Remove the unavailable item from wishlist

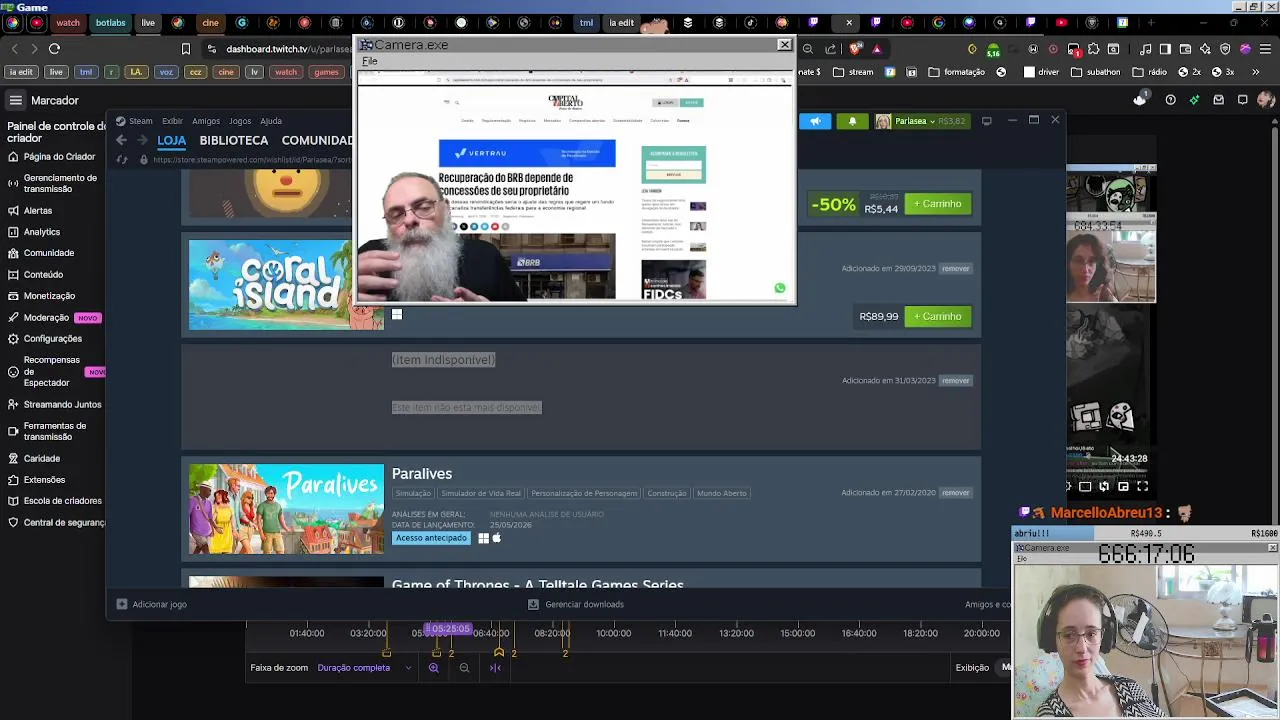[955, 381]
